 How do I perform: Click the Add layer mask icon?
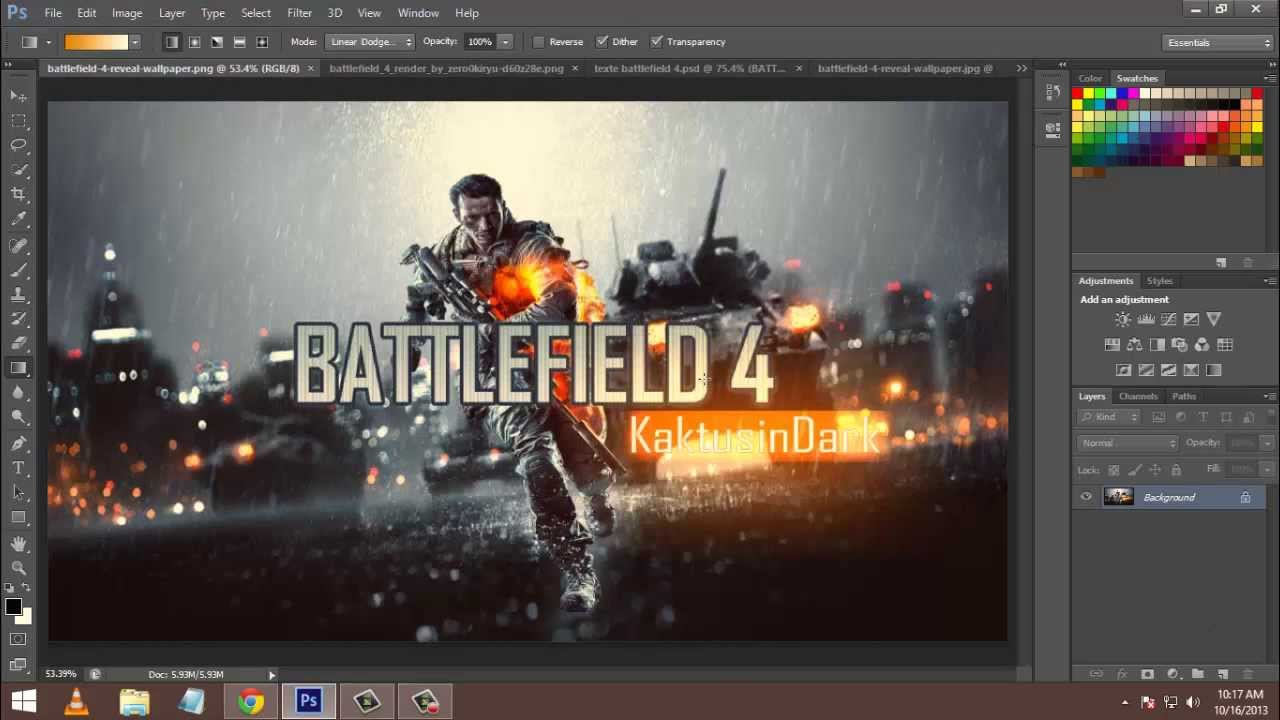pyautogui.click(x=1147, y=675)
